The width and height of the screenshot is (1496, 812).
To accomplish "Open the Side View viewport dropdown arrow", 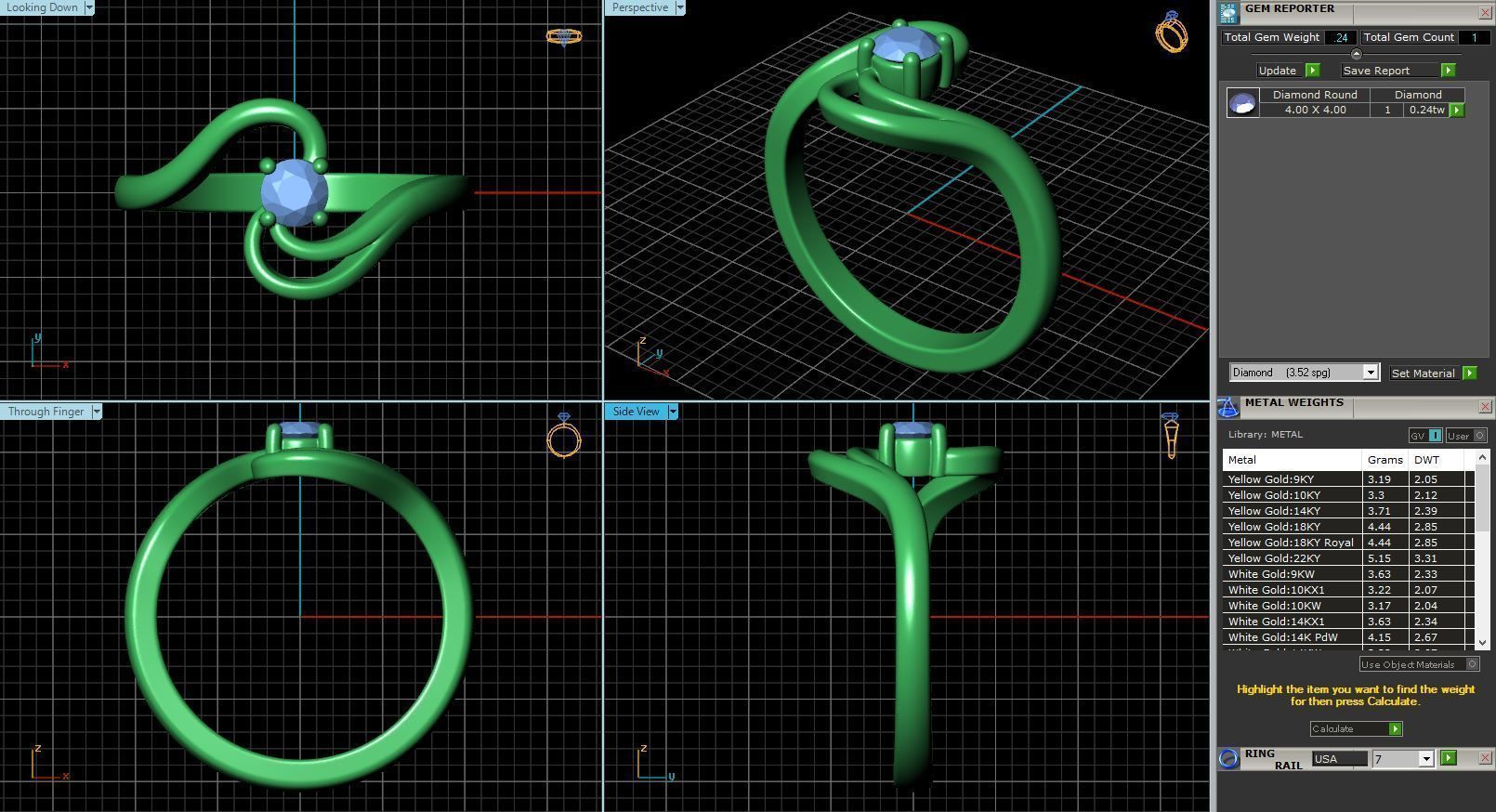I will click(672, 412).
